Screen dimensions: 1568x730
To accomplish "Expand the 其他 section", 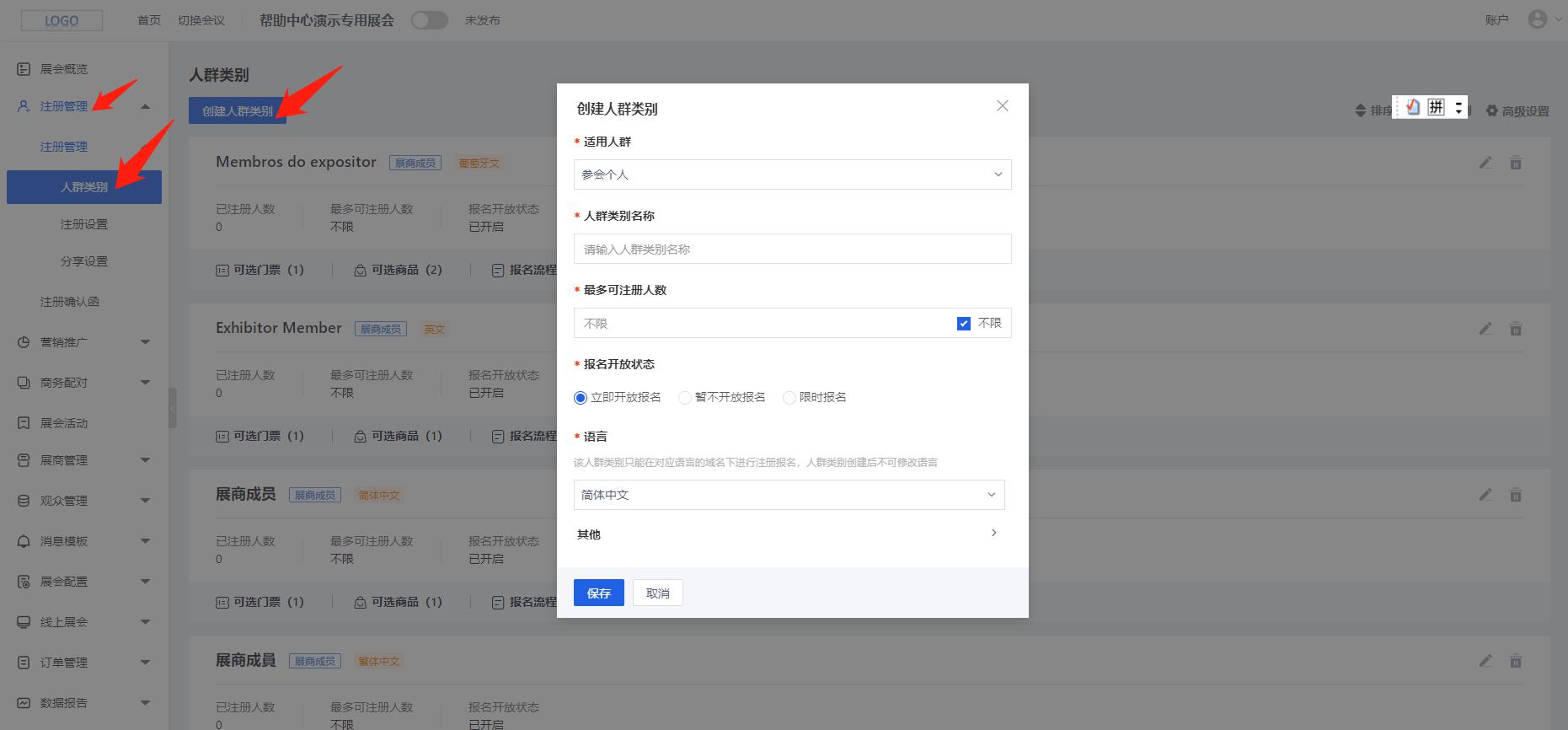I will click(993, 534).
